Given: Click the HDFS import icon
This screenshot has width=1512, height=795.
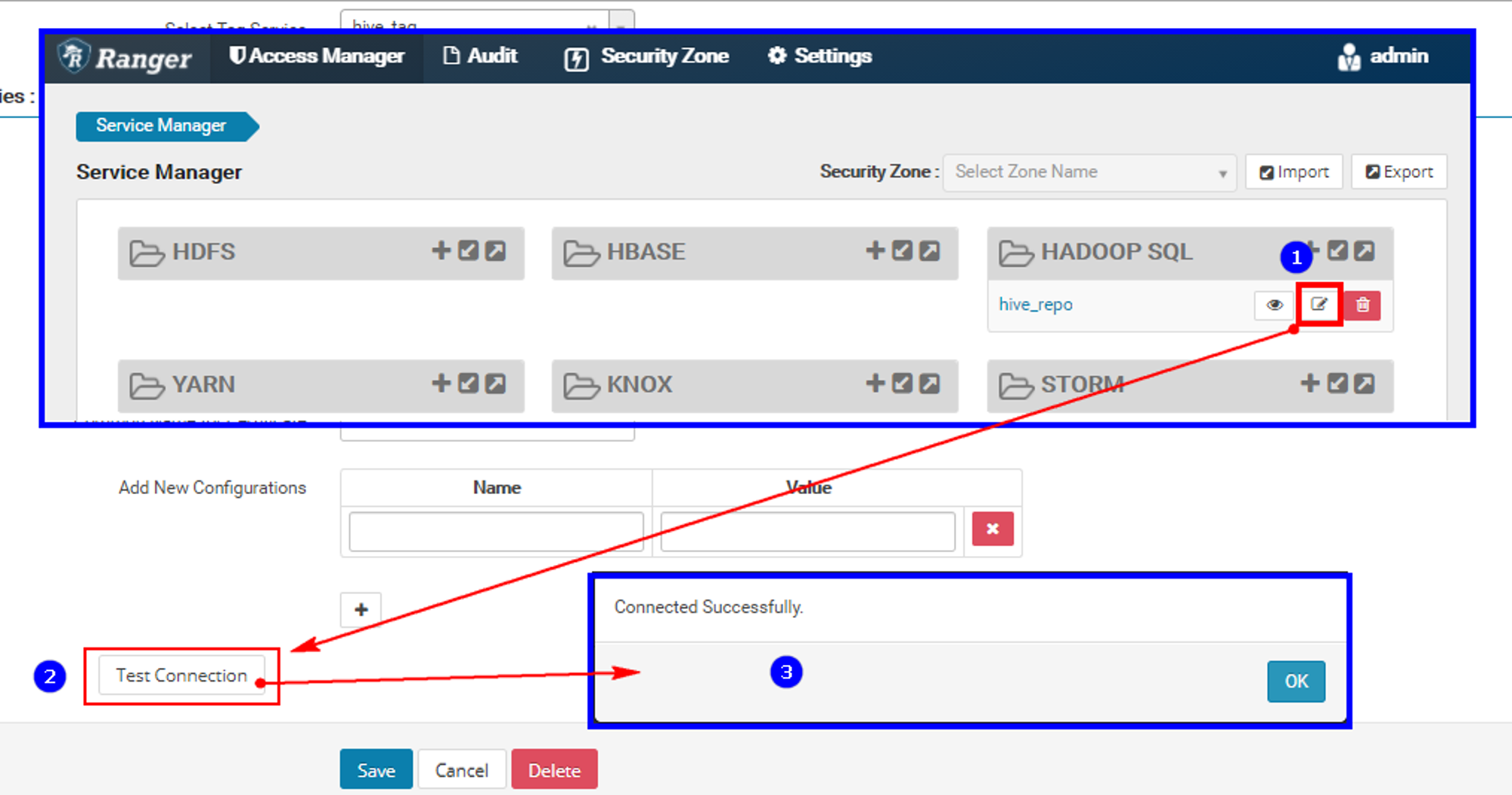Looking at the screenshot, I should tap(469, 250).
